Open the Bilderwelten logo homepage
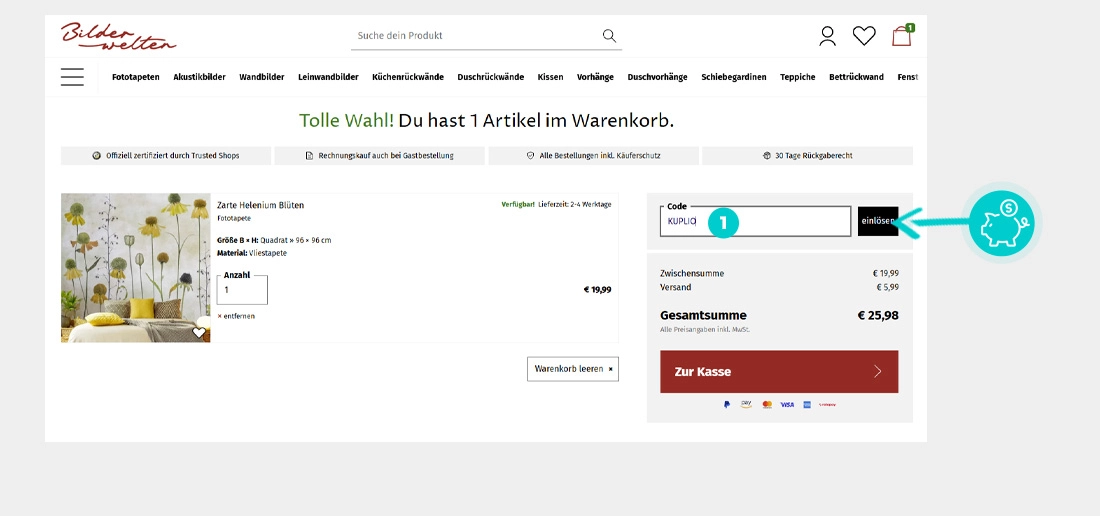The height and width of the screenshot is (516, 1100). click(118, 36)
